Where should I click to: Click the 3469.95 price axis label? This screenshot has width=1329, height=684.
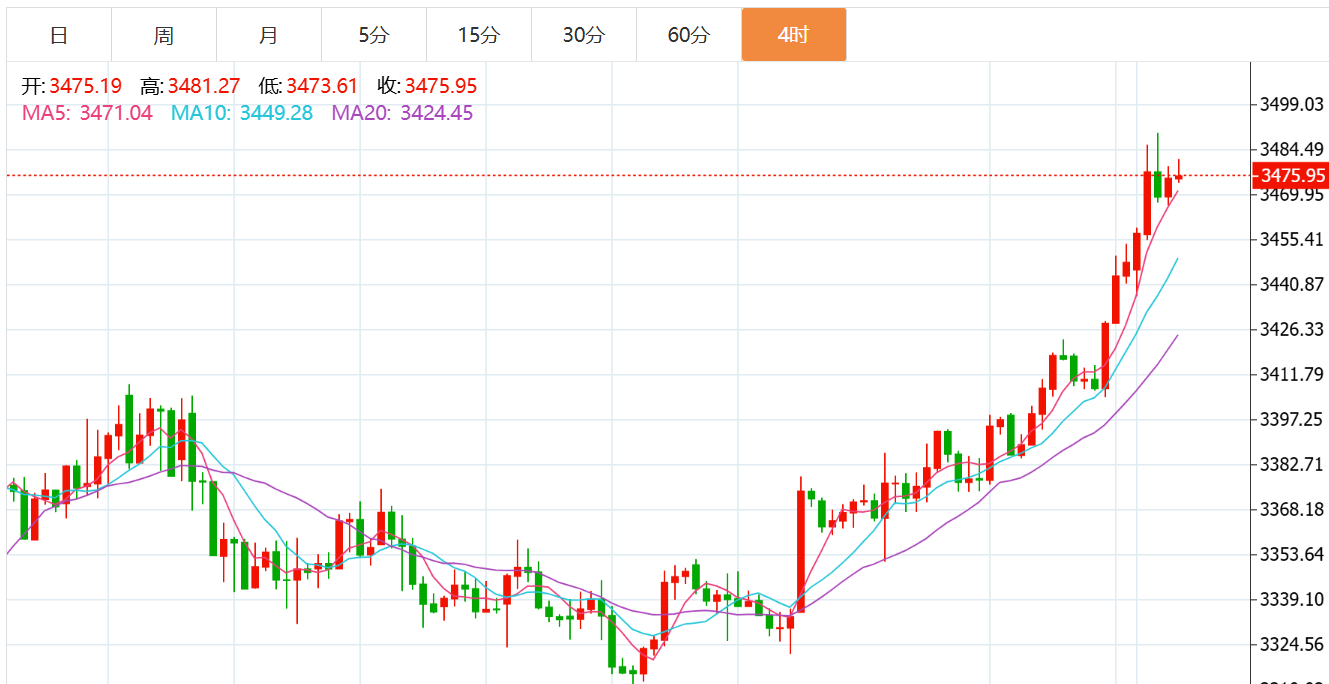point(1292,194)
